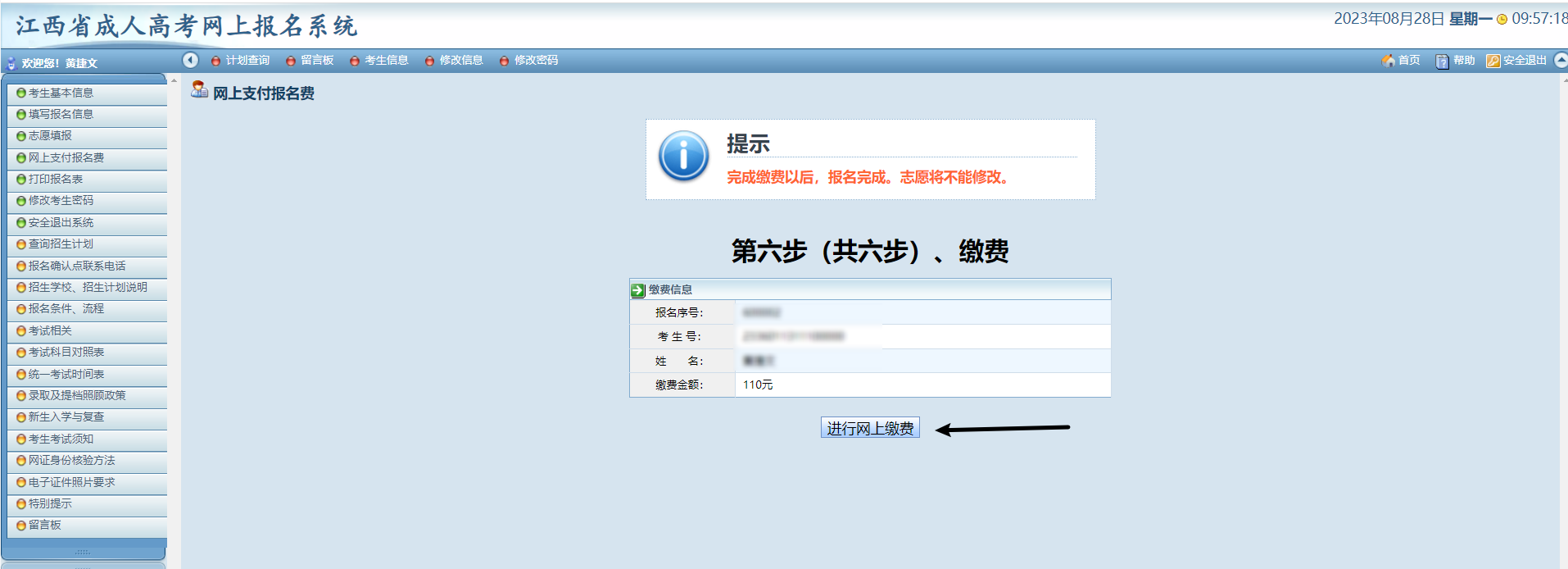
Task: Click the red bullet icon before 修改密码
Action: [504, 61]
